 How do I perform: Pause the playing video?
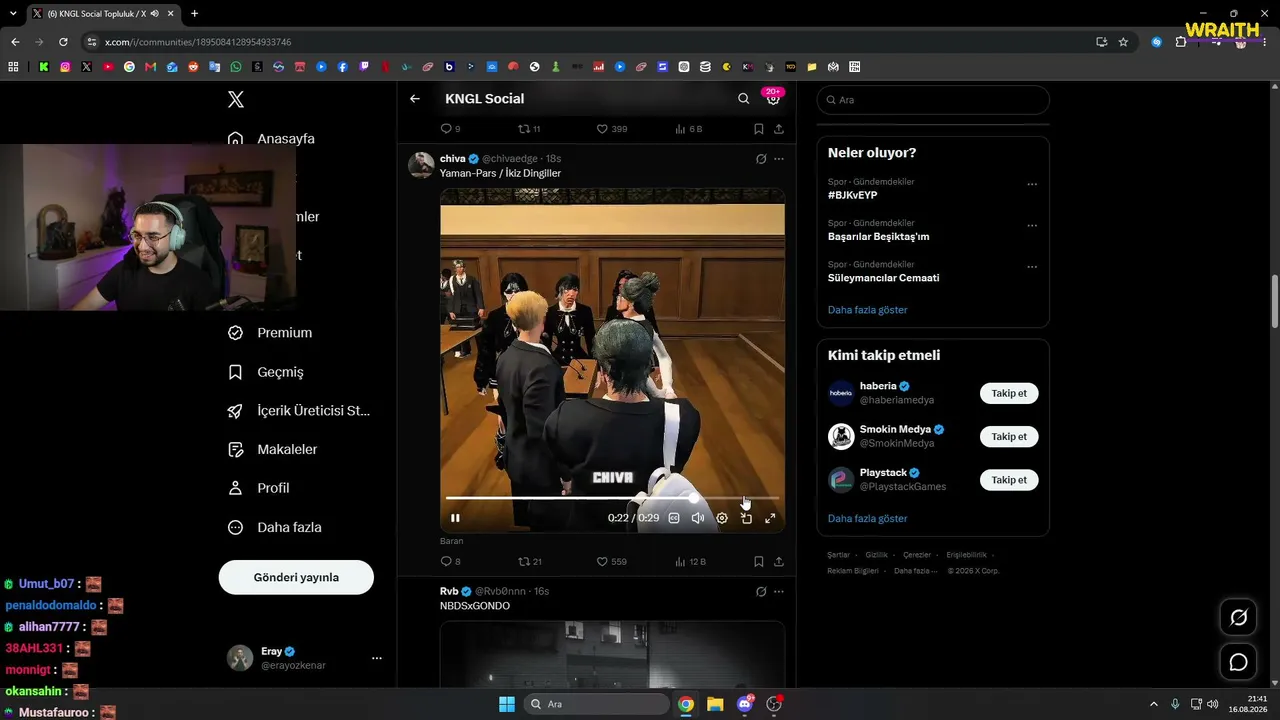click(x=455, y=518)
